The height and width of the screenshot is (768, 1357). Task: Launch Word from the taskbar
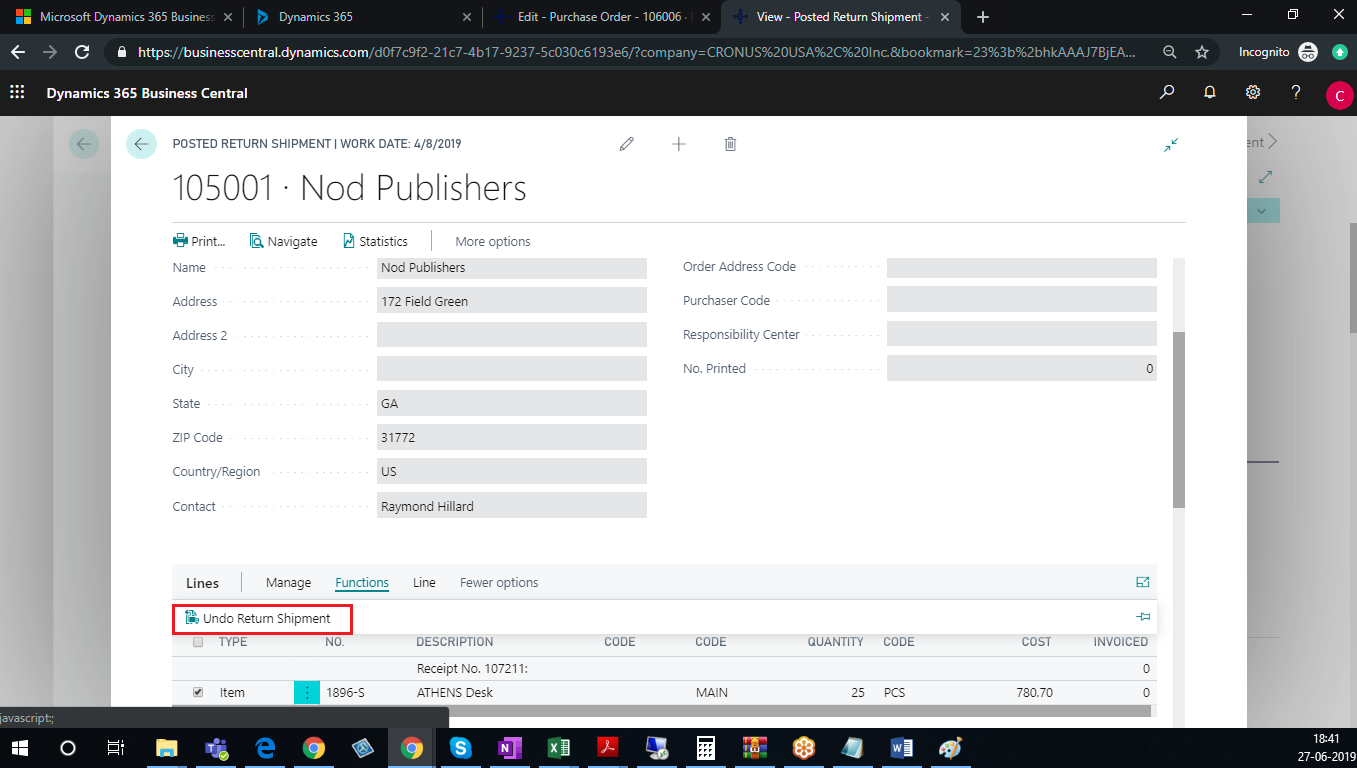pyautogui.click(x=902, y=748)
